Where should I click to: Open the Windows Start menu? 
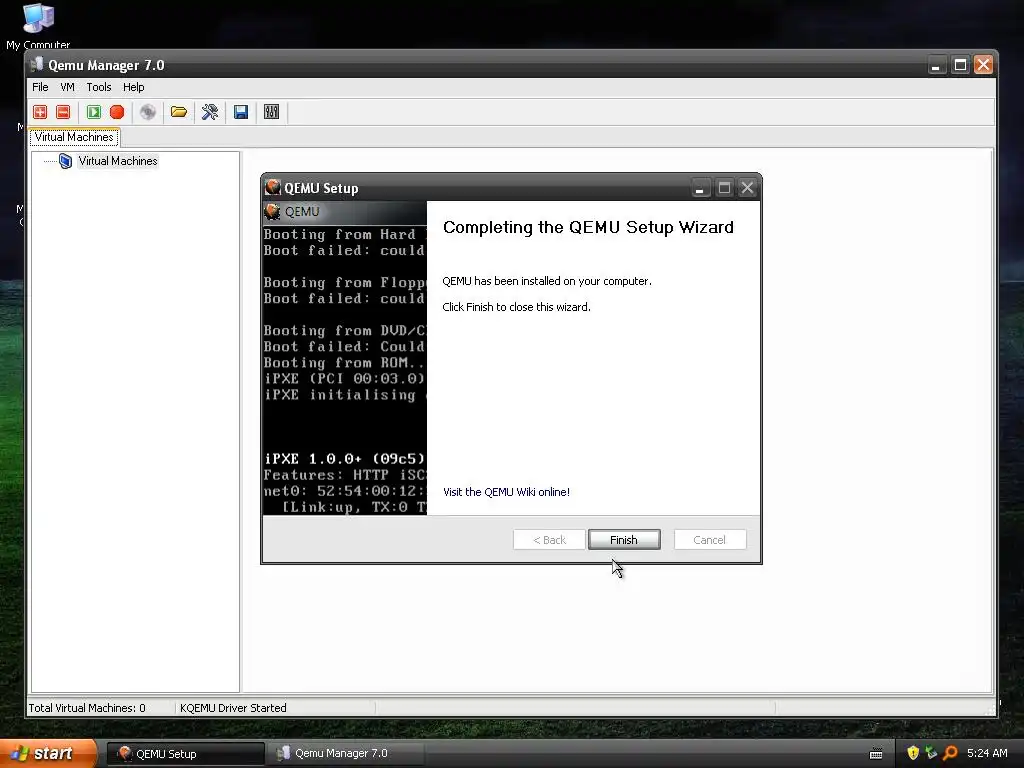click(48, 753)
